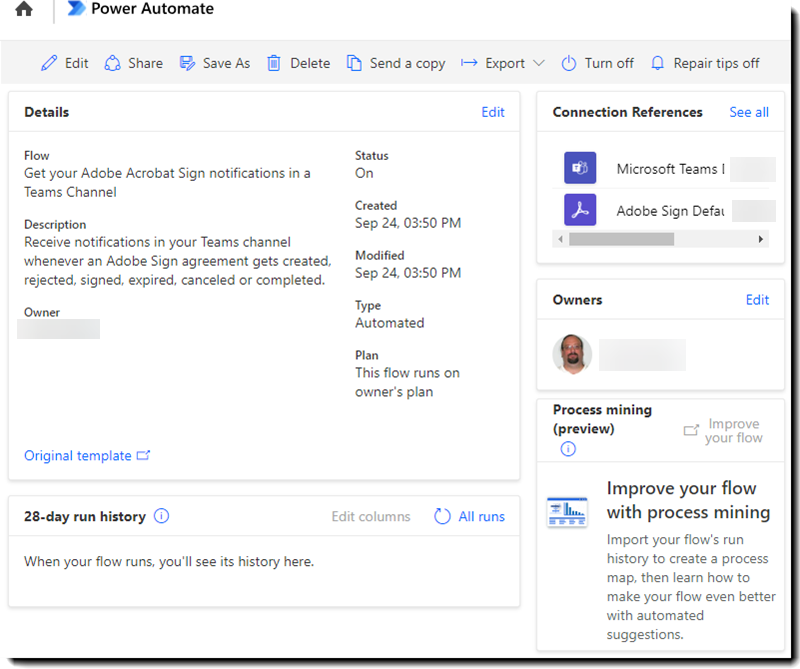Screen dimensions: 800x669
Task: Click the Home icon in the top bar
Action: pos(22,10)
